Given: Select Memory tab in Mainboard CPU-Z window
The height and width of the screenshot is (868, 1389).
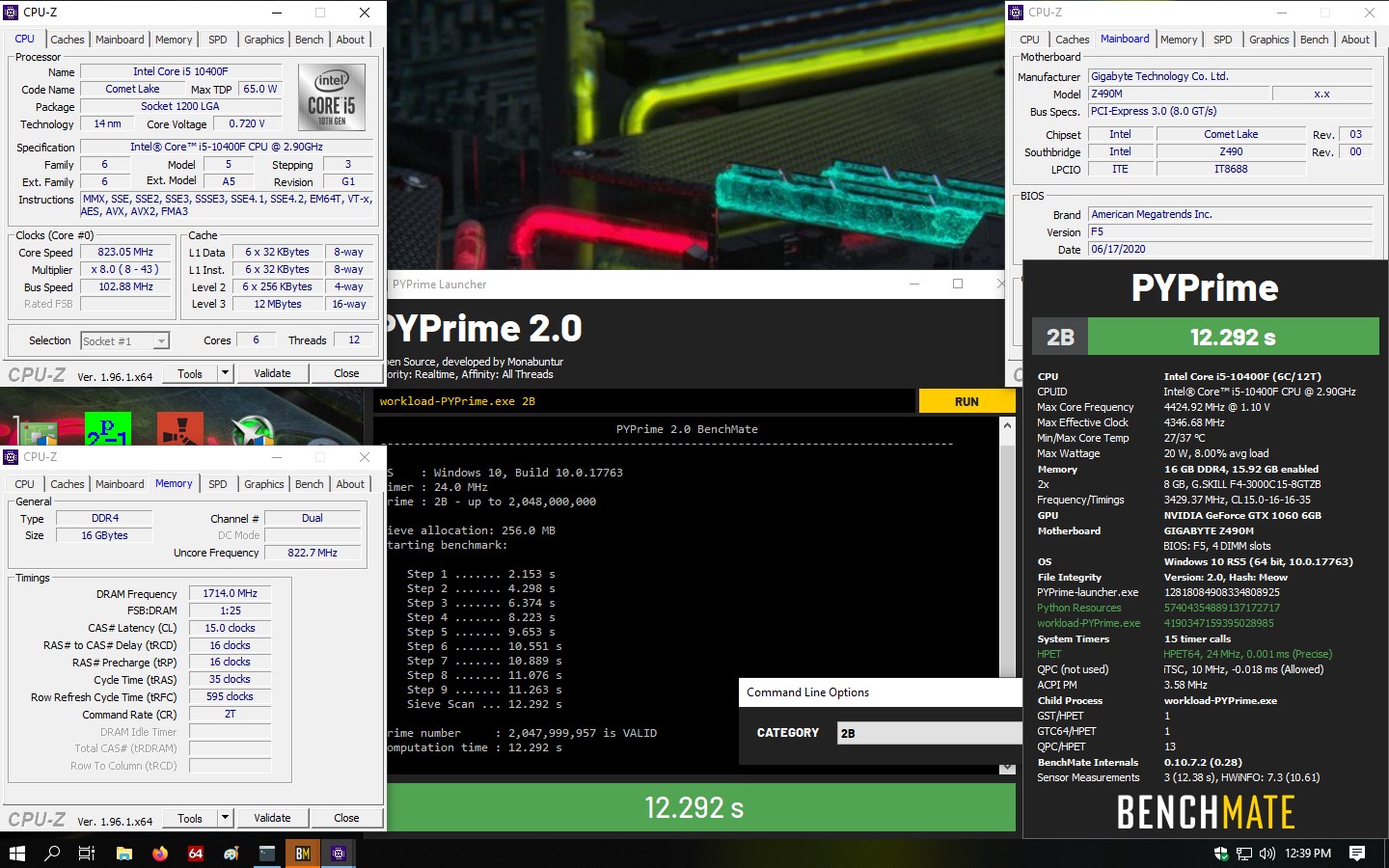Looking at the screenshot, I should pos(1179,40).
